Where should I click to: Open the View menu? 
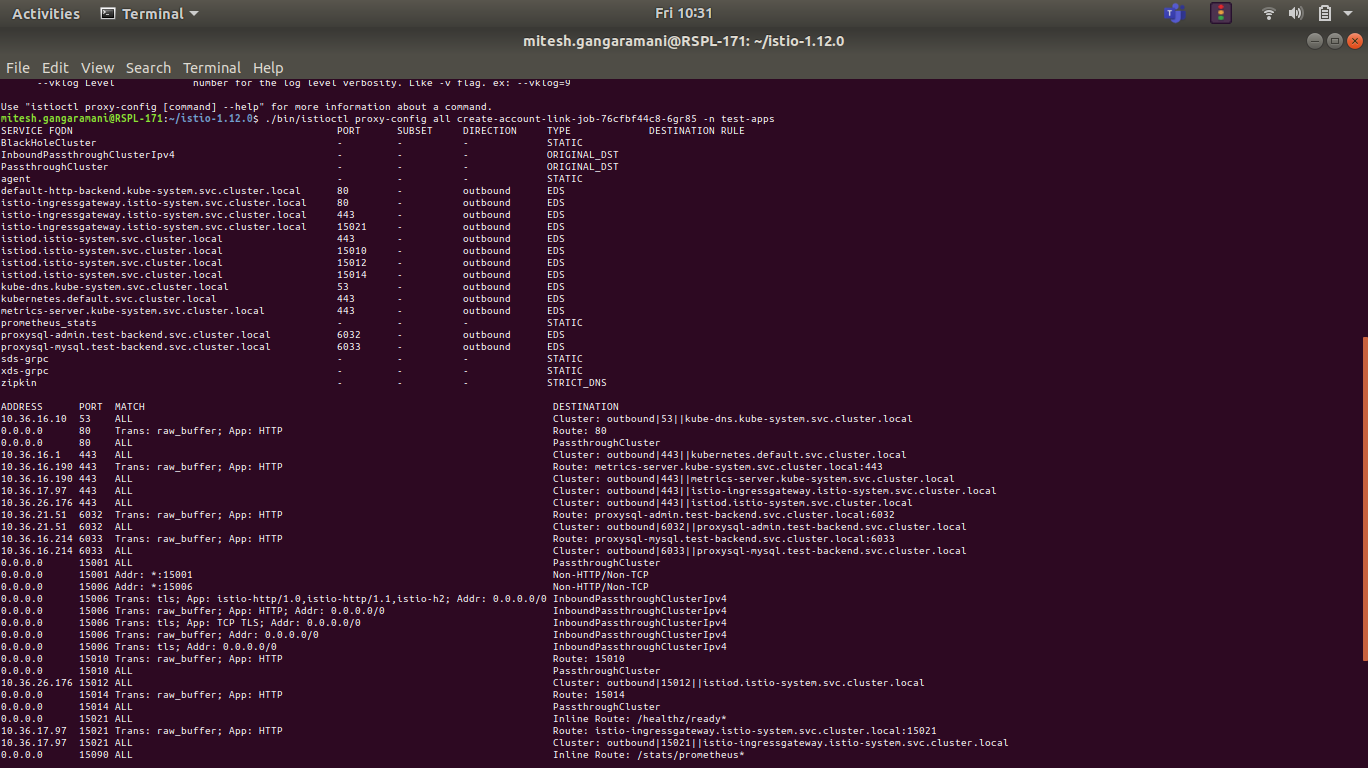coord(97,68)
